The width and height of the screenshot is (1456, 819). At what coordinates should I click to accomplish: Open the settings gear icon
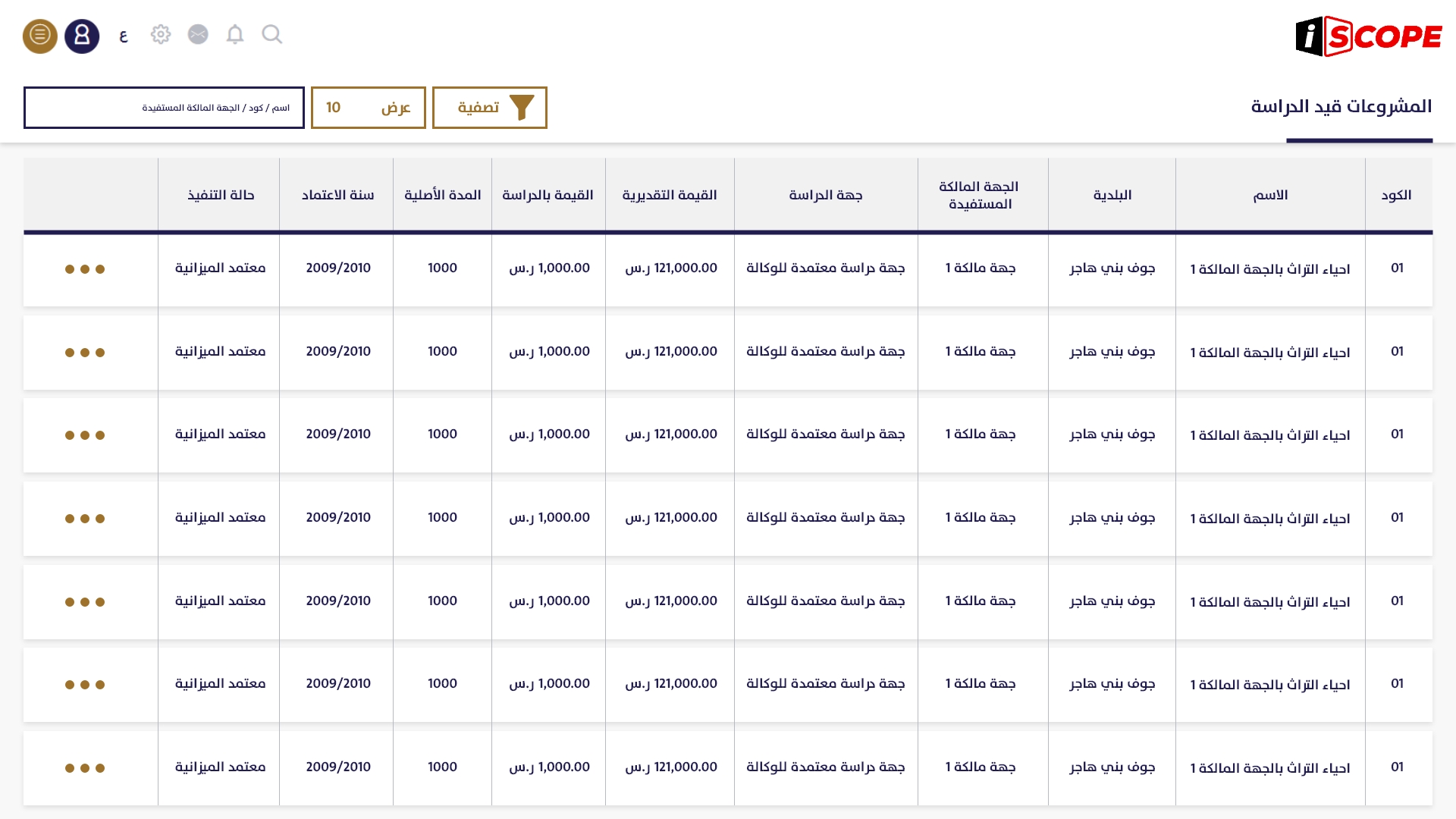(161, 35)
